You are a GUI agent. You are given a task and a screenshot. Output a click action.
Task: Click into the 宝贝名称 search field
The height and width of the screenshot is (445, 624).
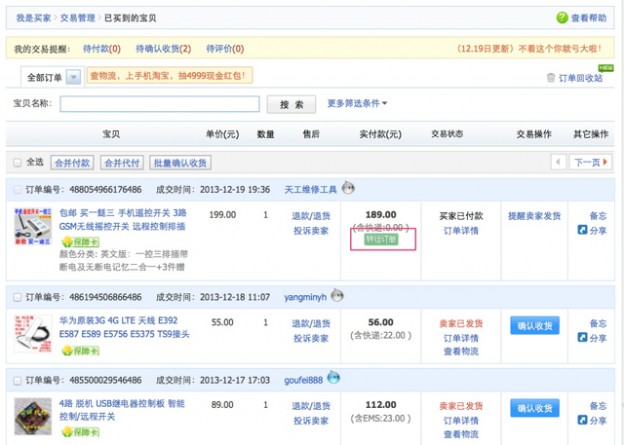coord(159,104)
